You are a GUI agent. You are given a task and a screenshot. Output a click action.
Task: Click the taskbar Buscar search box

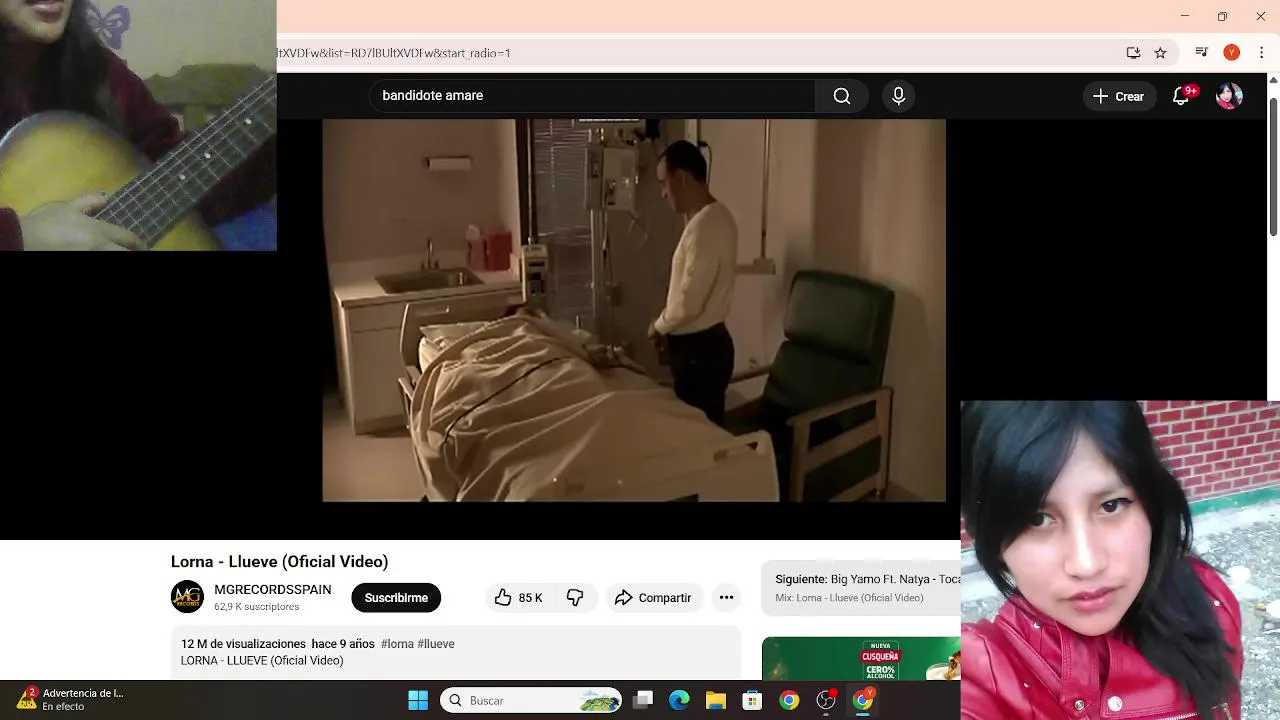(531, 700)
